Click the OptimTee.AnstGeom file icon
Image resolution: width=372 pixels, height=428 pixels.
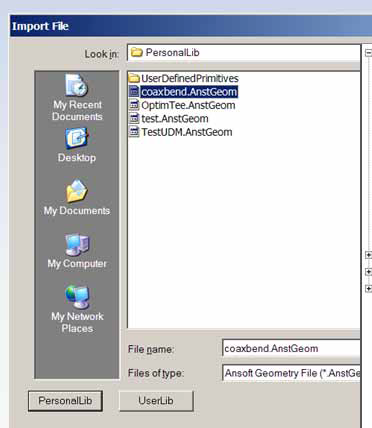coord(134,105)
